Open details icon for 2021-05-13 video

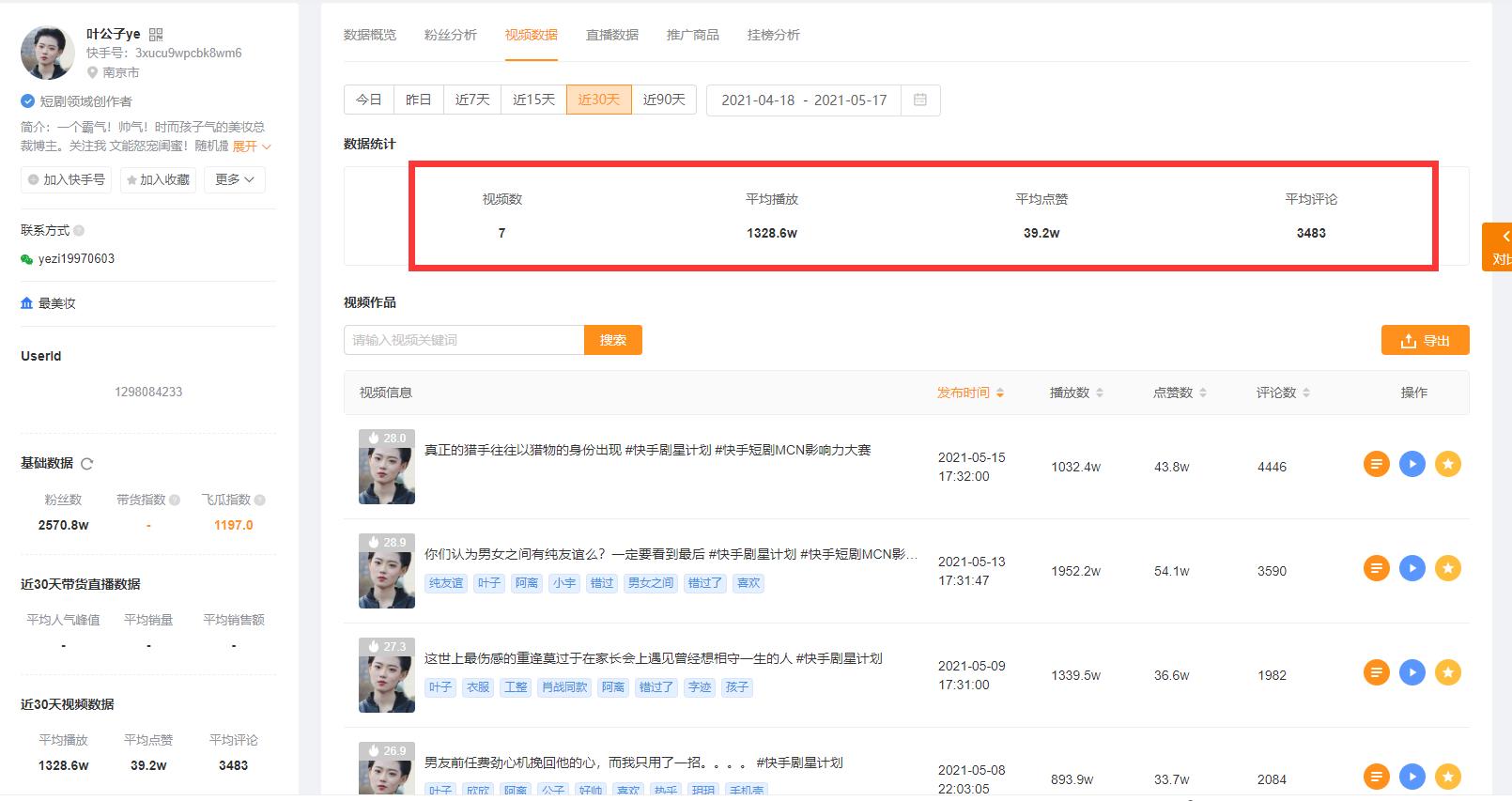point(1377,568)
